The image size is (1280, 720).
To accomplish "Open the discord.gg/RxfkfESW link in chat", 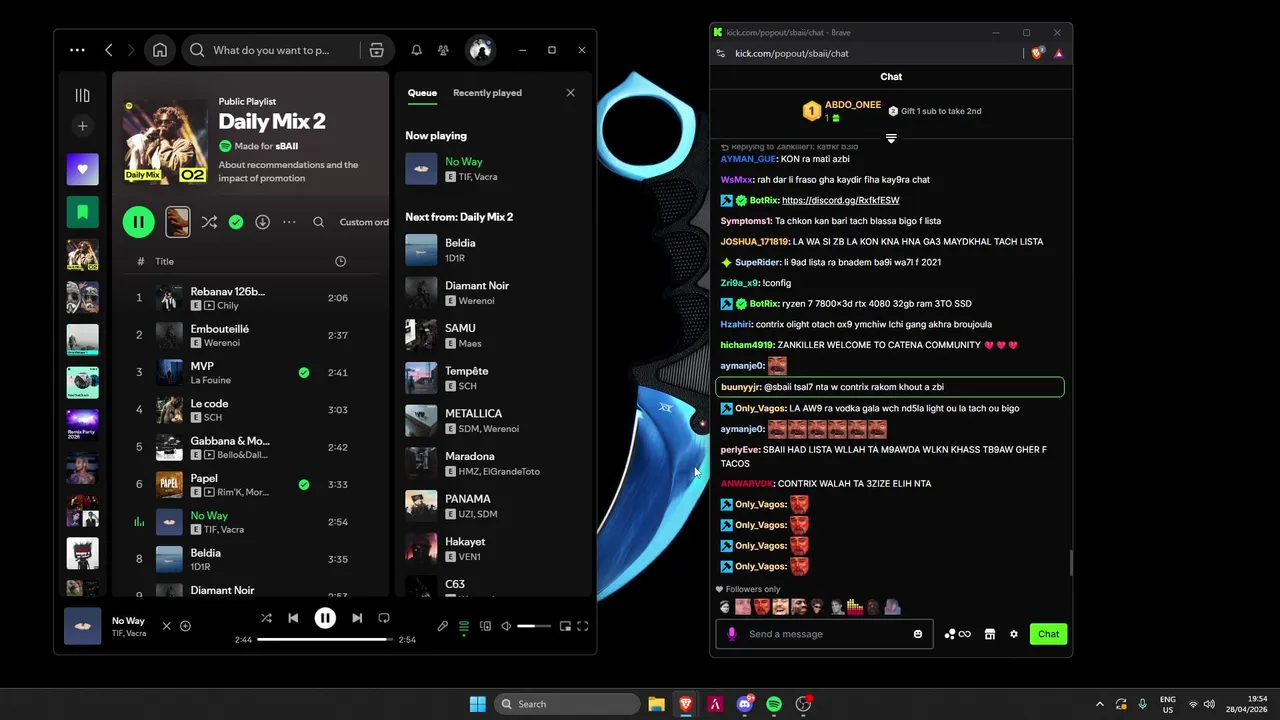I will (x=840, y=200).
